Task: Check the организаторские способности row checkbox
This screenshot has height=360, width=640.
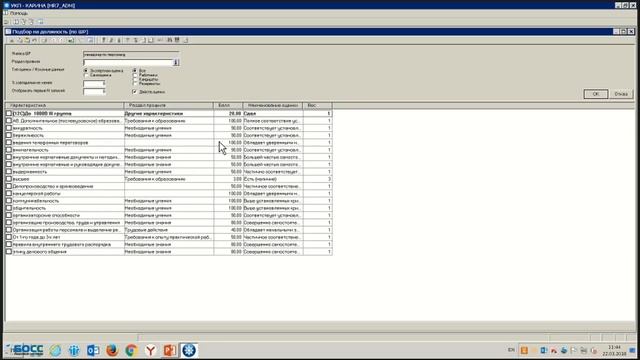Action: click(9, 215)
